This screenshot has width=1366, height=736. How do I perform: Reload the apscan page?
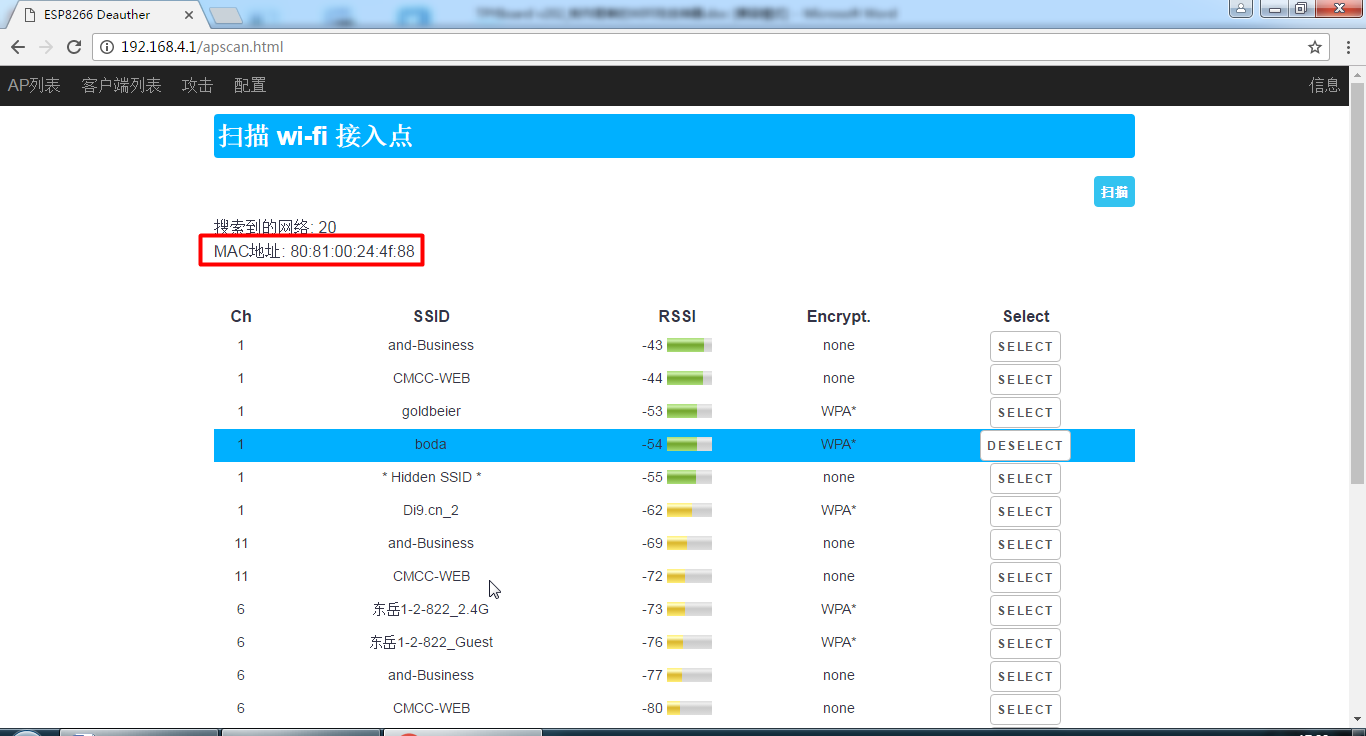coord(74,47)
